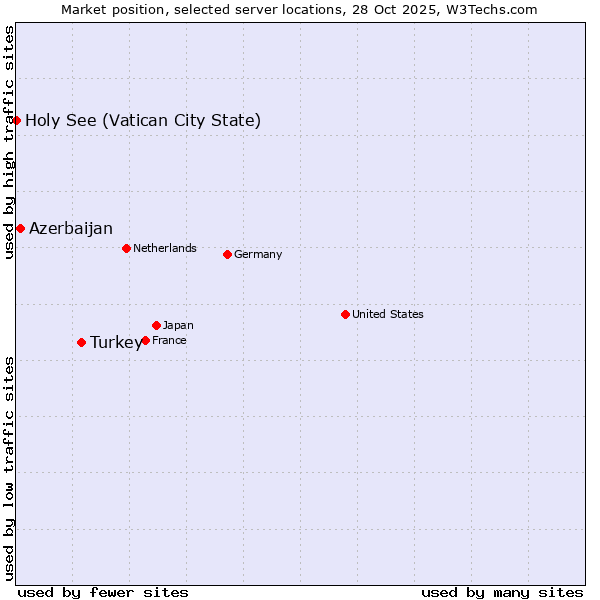Click the 'used by many sites' axis label
The width and height of the screenshot is (600, 600).
click(x=502, y=592)
